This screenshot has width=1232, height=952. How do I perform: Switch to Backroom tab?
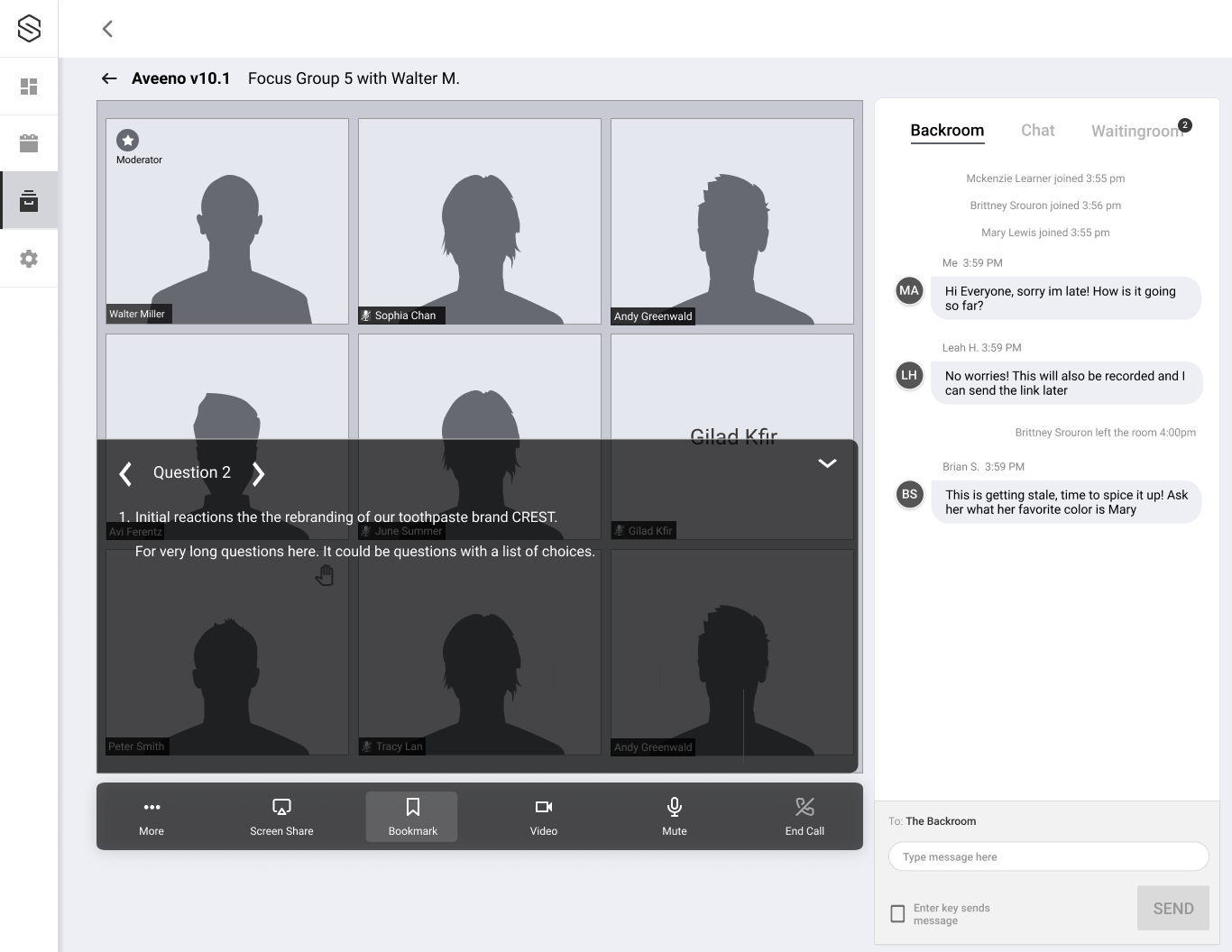point(947,131)
